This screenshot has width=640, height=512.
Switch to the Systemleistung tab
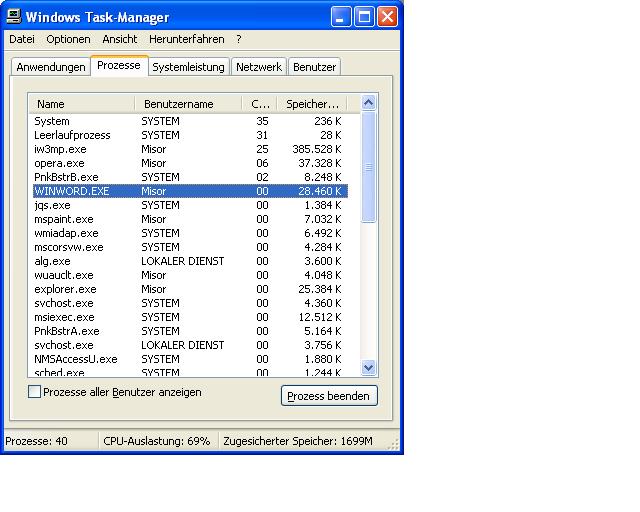point(188,67)
